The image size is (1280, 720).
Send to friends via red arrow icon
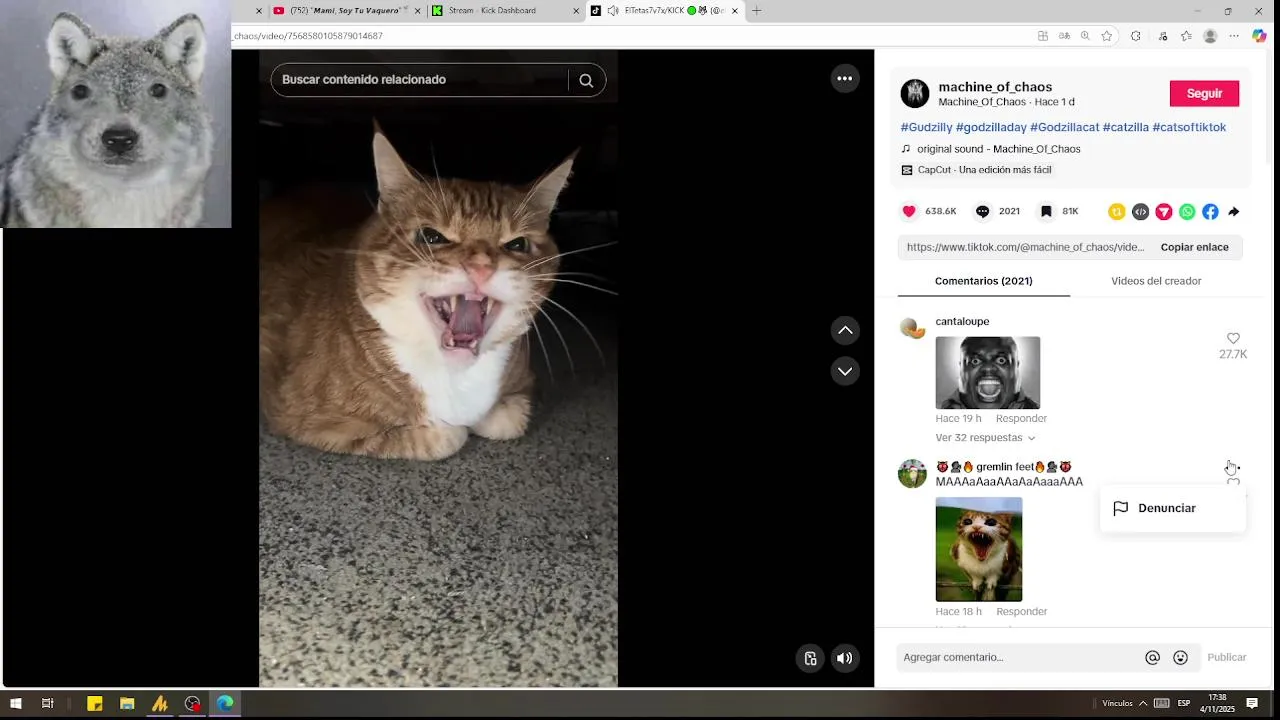1164,211
